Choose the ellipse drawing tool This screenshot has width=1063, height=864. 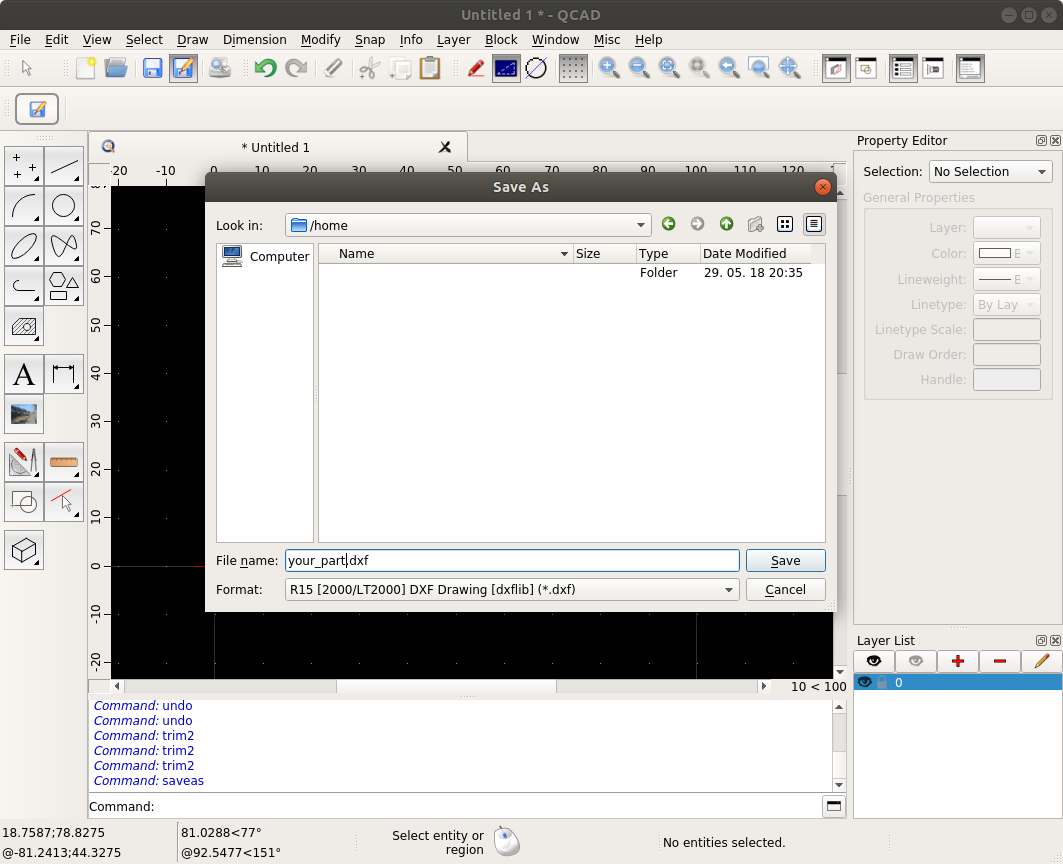coord(24,246)
